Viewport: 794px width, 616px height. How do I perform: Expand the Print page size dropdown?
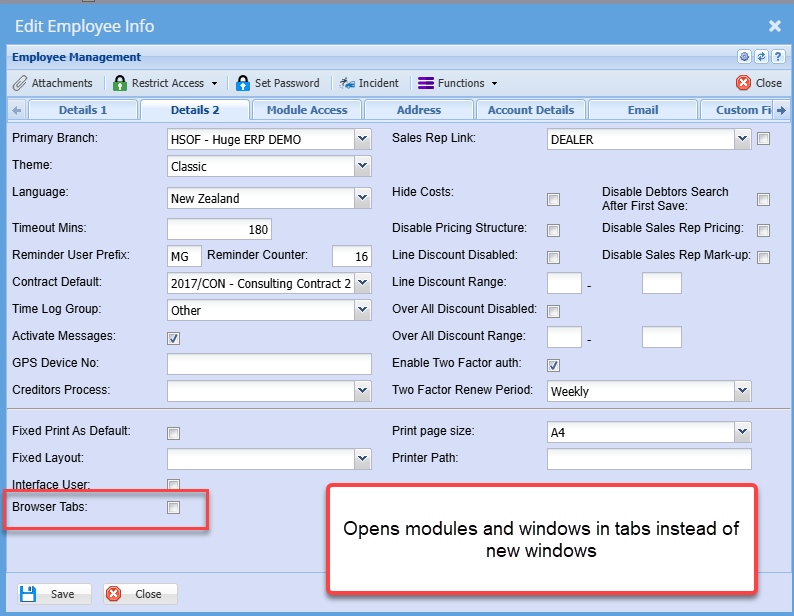(741, 432)
